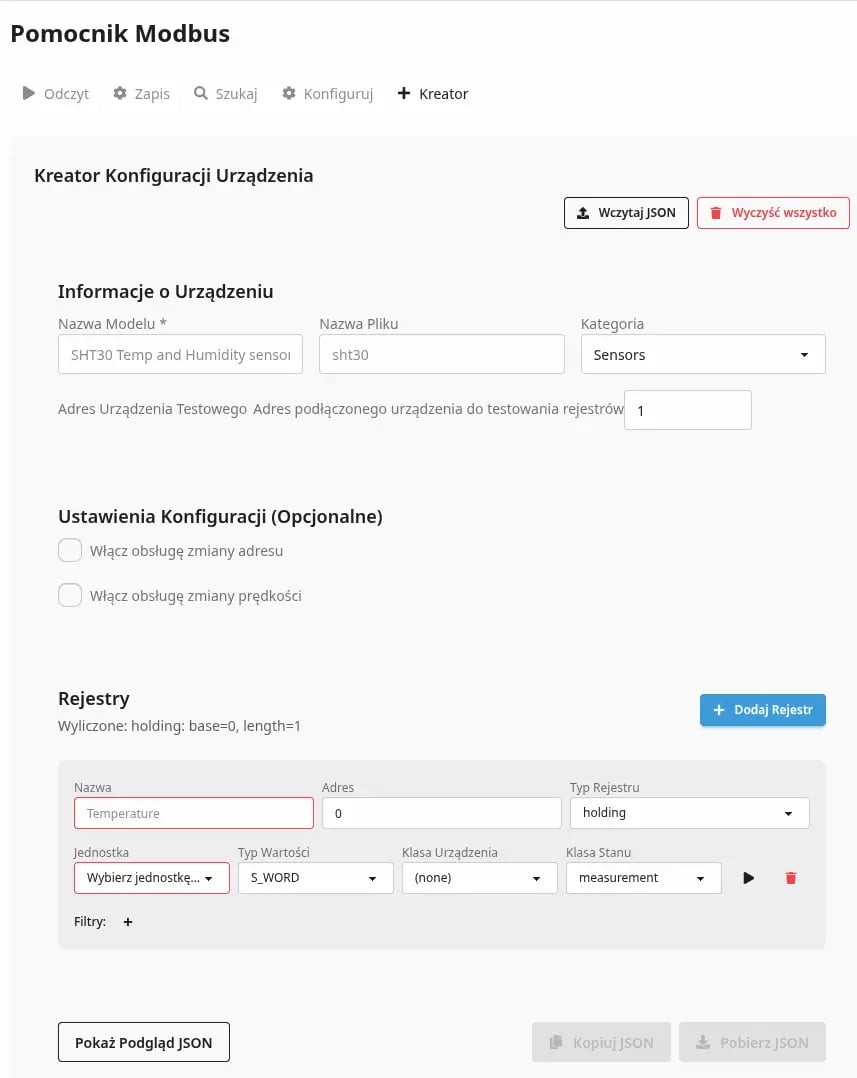Click the Dodaj Rejestr button
Viewport: 857px width, 1078px height.
point(762,710)
